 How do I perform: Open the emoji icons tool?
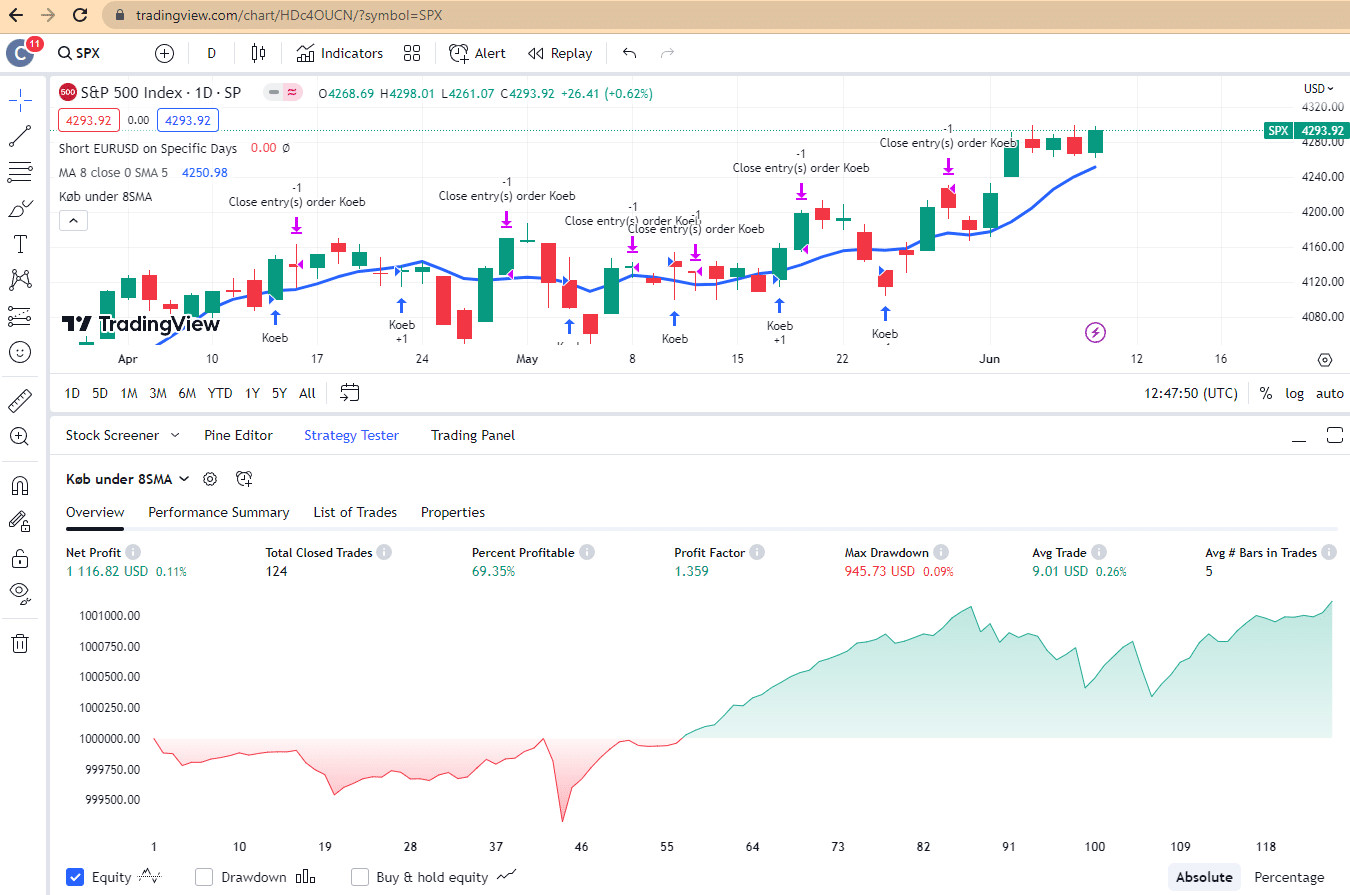(x=21, y=352)
